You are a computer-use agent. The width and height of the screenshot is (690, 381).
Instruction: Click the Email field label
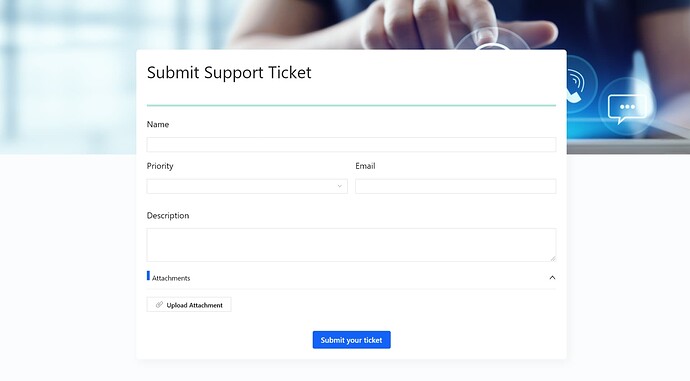(x=365, y=166)
